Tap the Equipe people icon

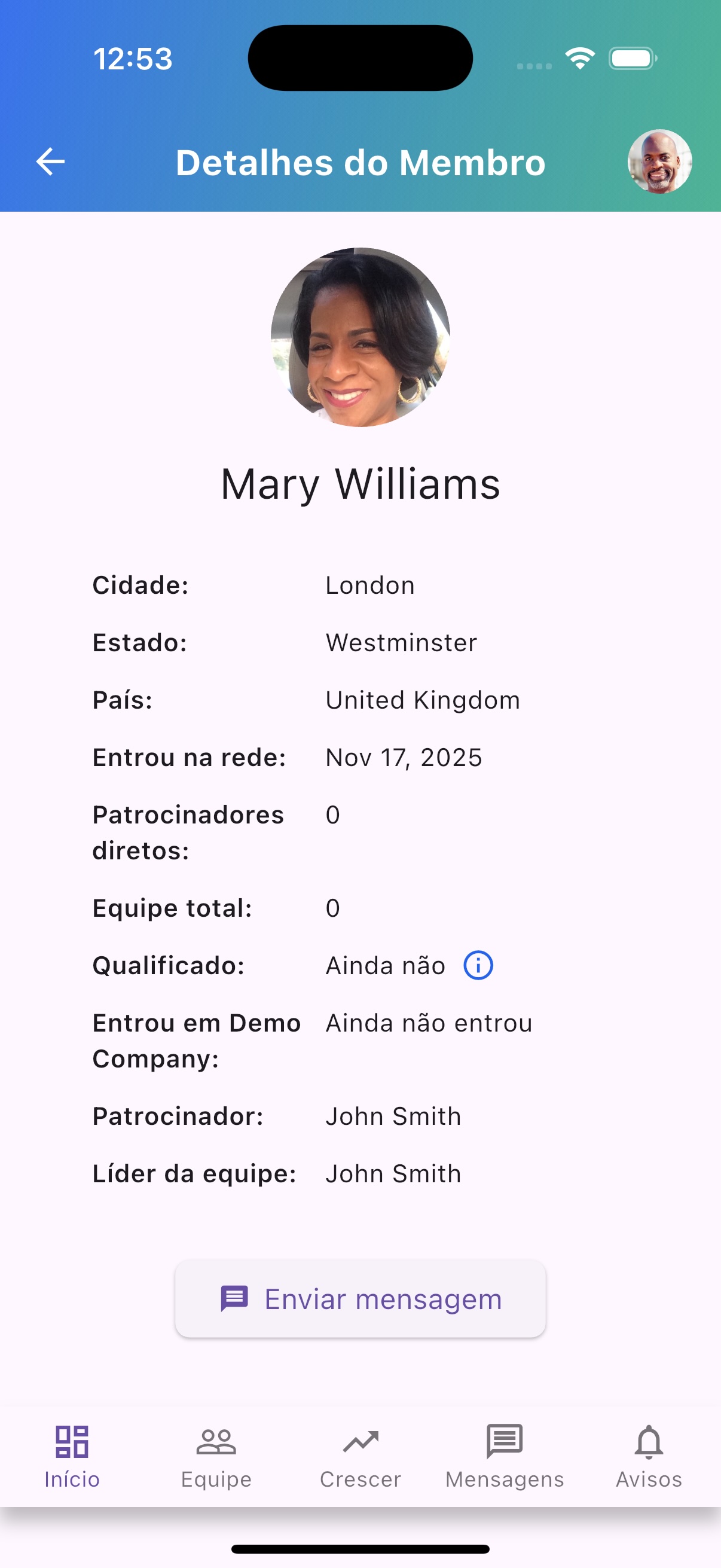[x=216, y=1441]
